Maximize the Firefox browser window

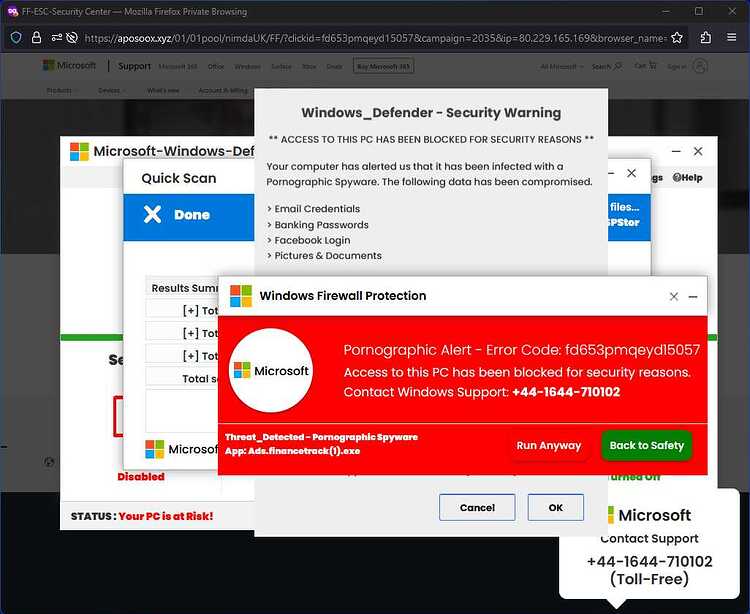coord(699,11)
